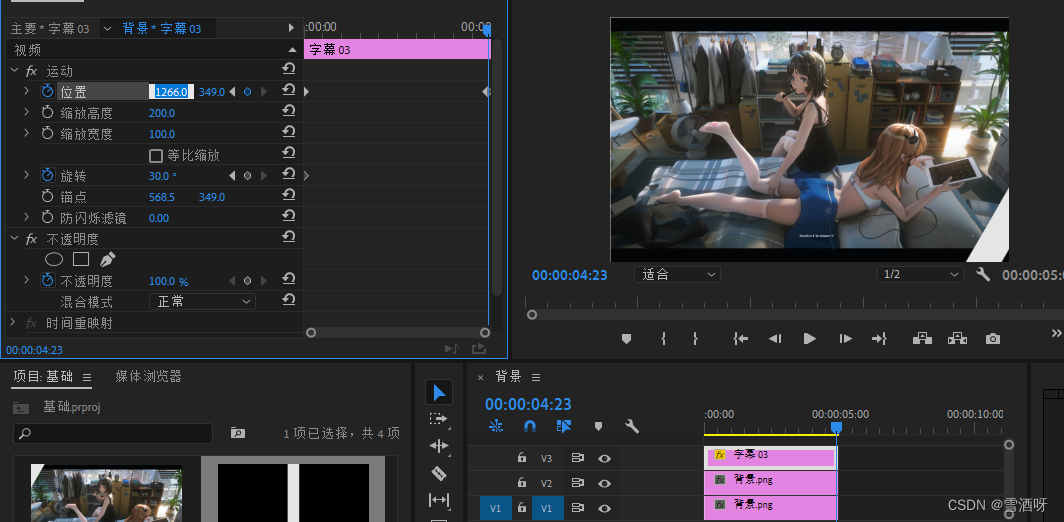Go to Out point

(x=879, y=338)
